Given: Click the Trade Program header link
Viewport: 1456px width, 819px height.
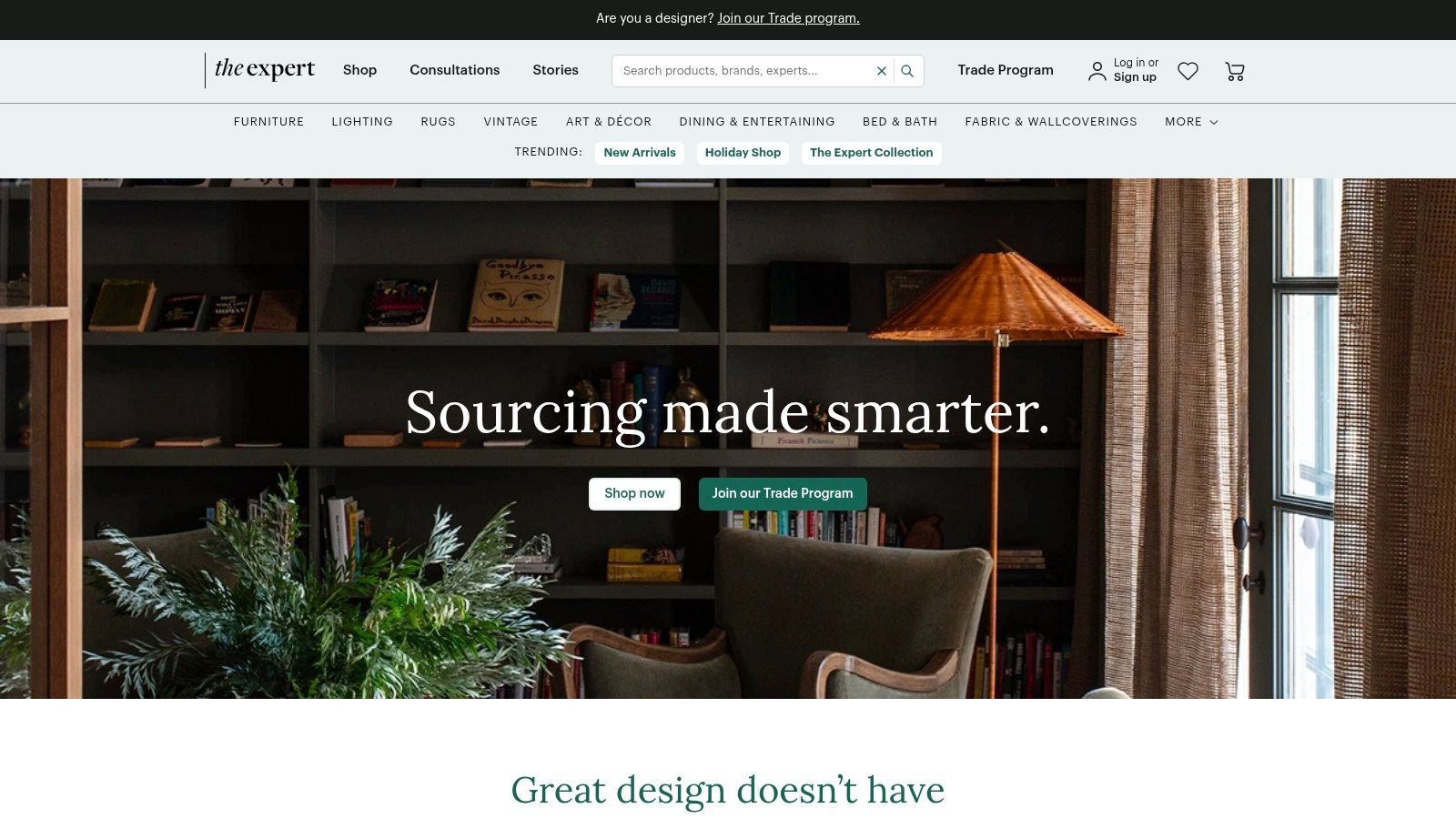Looking at the screenshot, I should pos(1006,70).
